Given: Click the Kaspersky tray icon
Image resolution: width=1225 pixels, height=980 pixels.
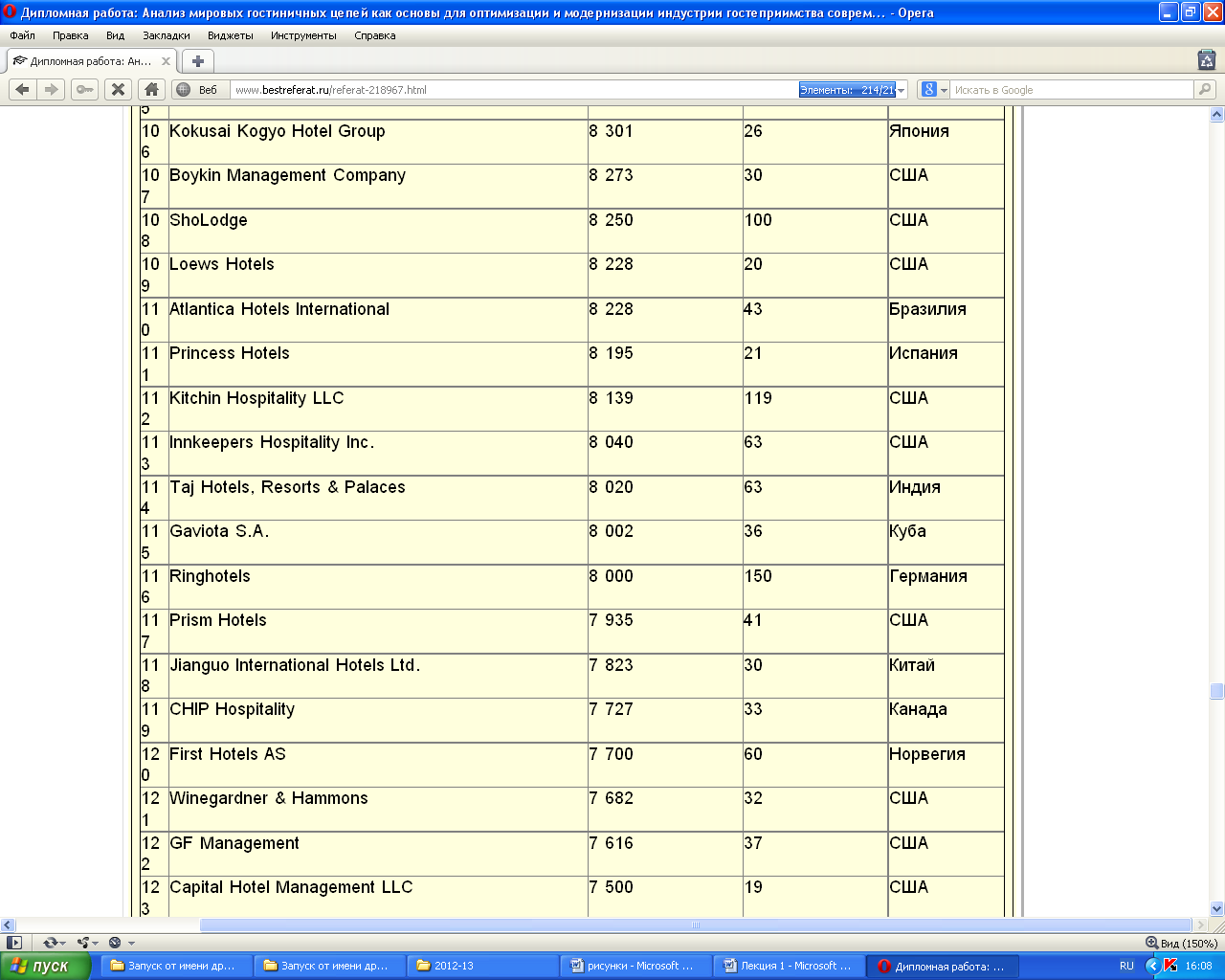Looking at the screenshot, I should coord(1170,966).
